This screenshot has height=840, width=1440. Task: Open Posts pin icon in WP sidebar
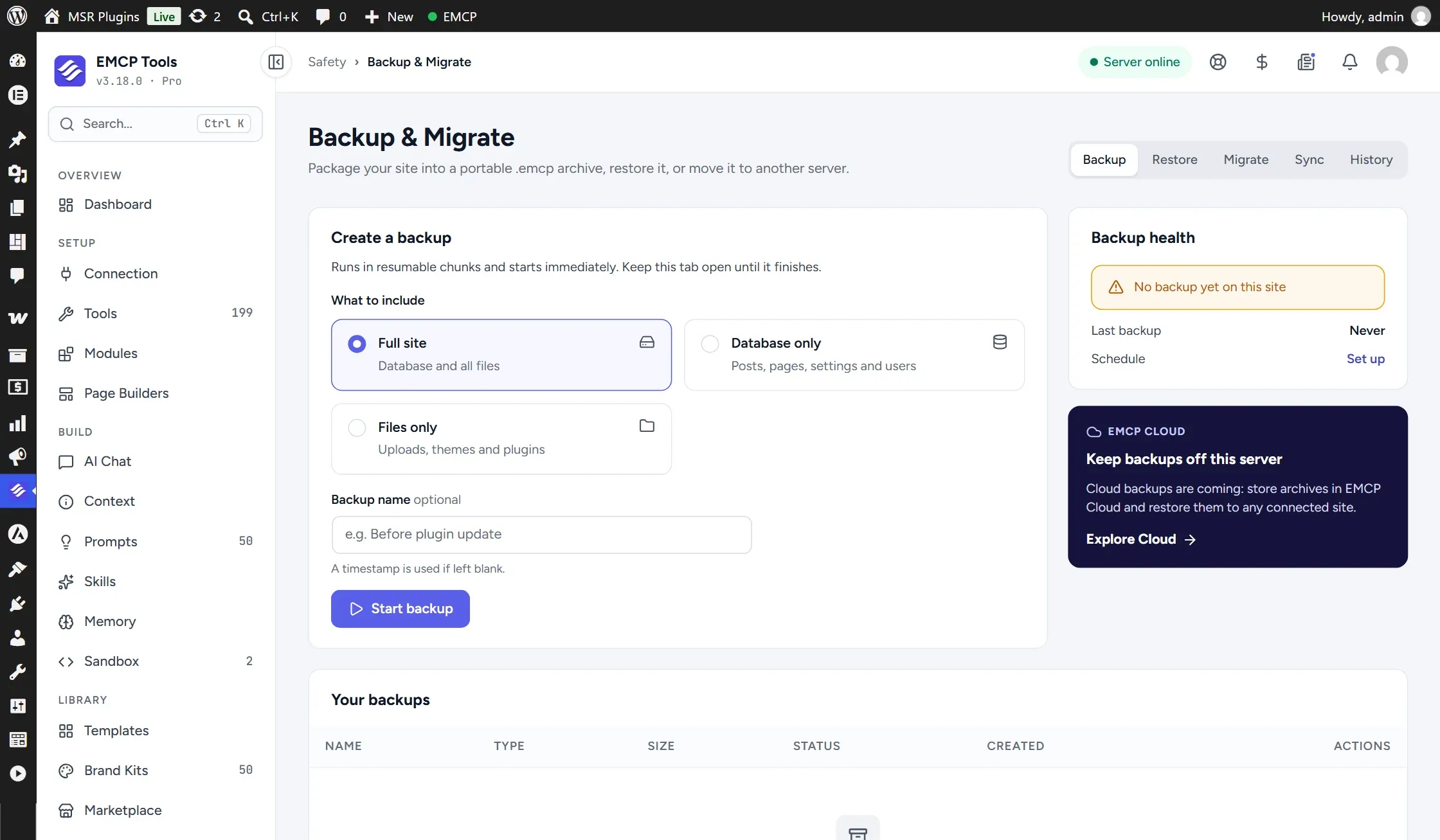click(x=17, y=139)
